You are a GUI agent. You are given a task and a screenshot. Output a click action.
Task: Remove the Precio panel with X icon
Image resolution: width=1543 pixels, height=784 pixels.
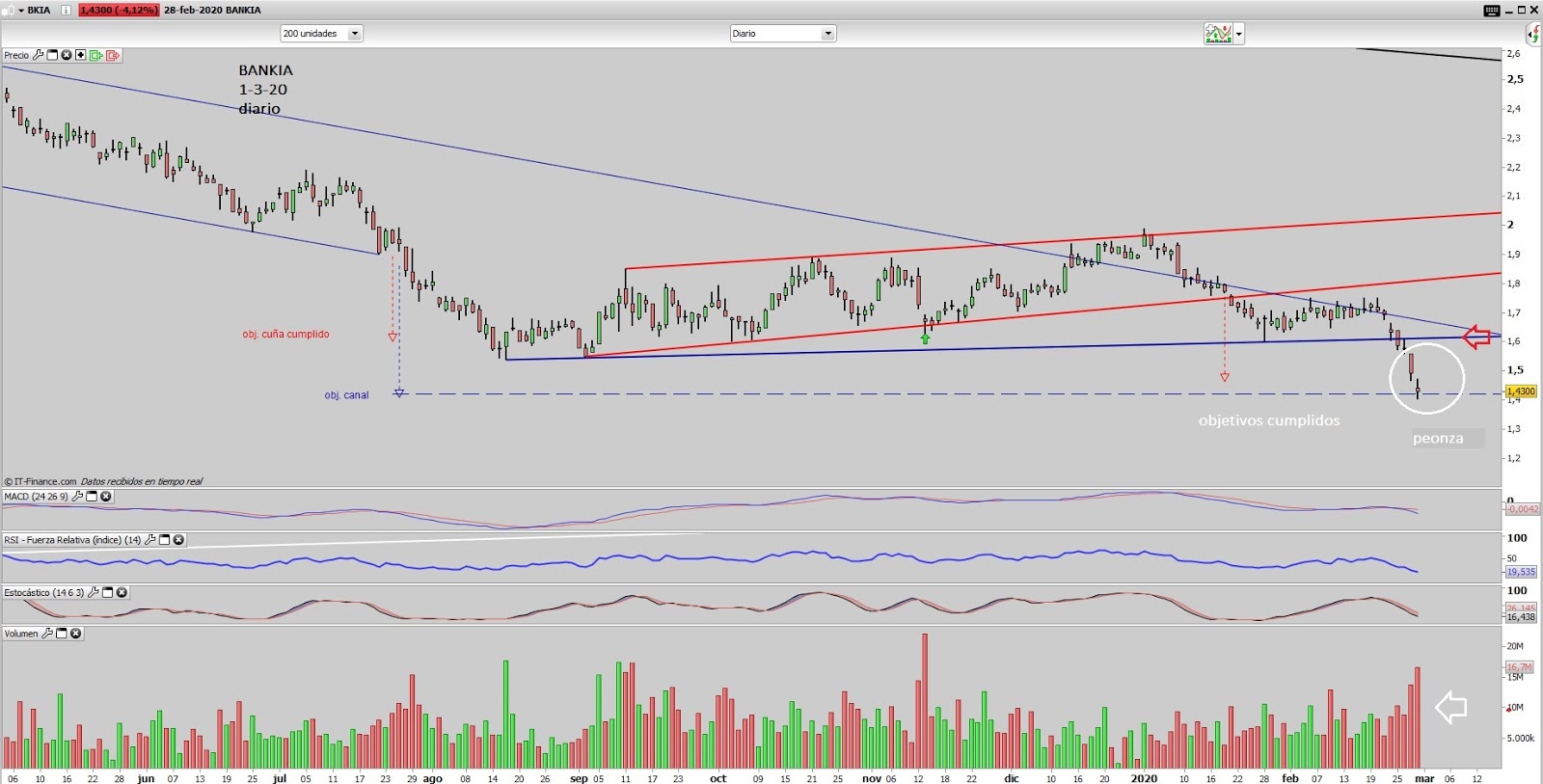67,55
